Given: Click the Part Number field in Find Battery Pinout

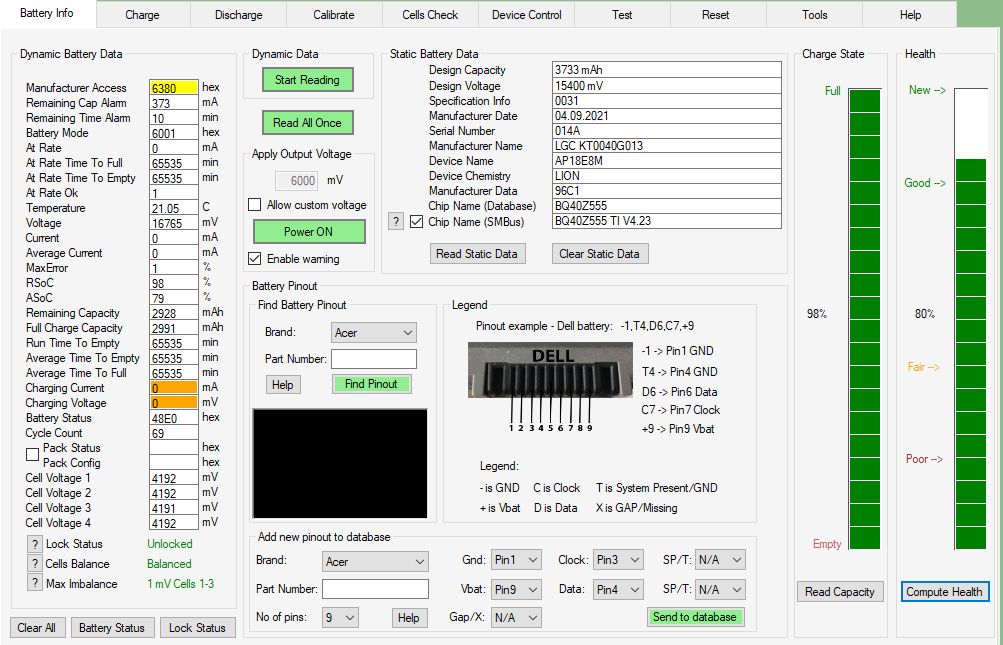Looking at the screenshot, I should pyautogui.click(x=373, y=359).
